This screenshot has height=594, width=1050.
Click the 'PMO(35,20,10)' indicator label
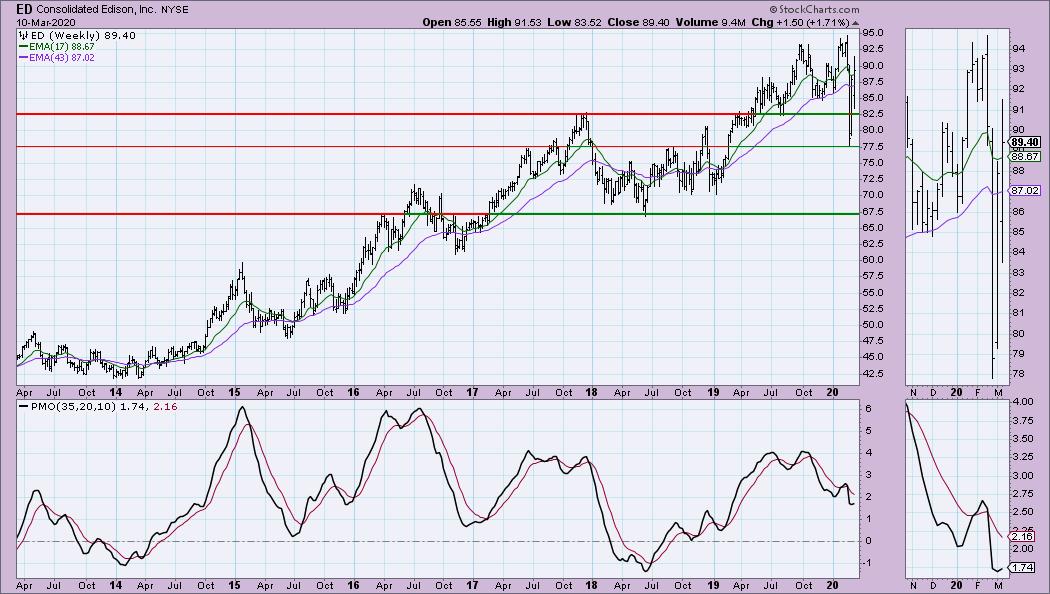pos(74,406)
